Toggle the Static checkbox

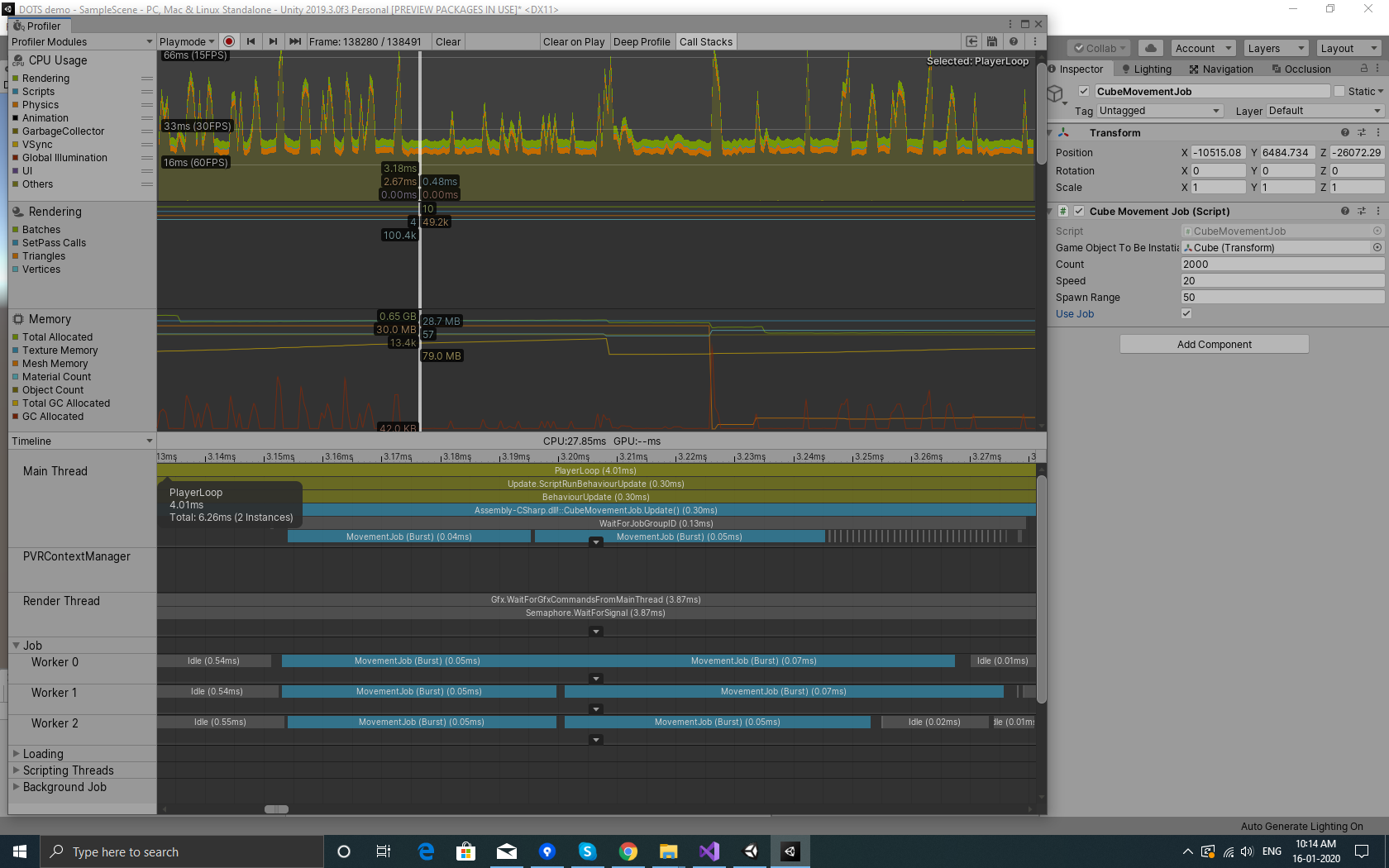[x=1339, y=91]
